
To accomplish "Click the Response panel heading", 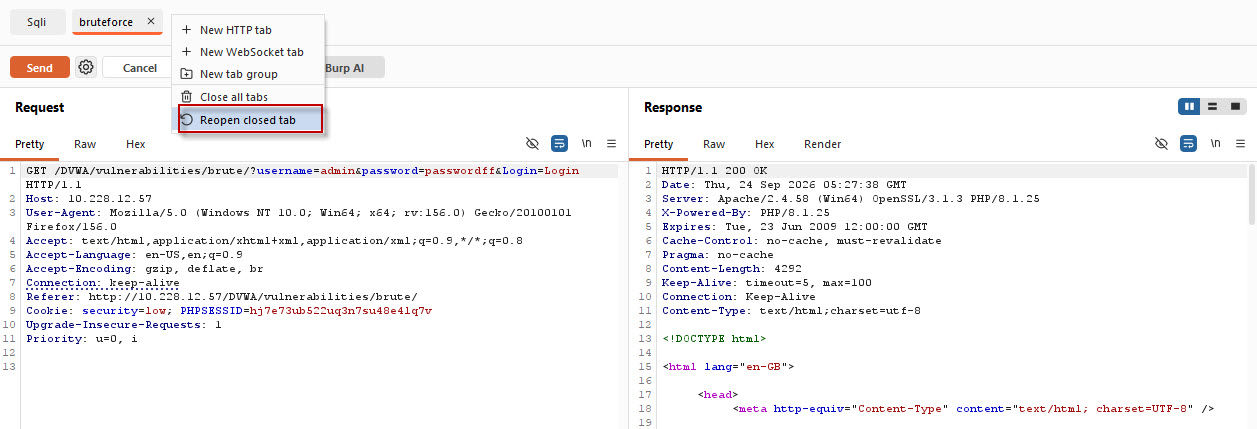I will tap(673, 107).
